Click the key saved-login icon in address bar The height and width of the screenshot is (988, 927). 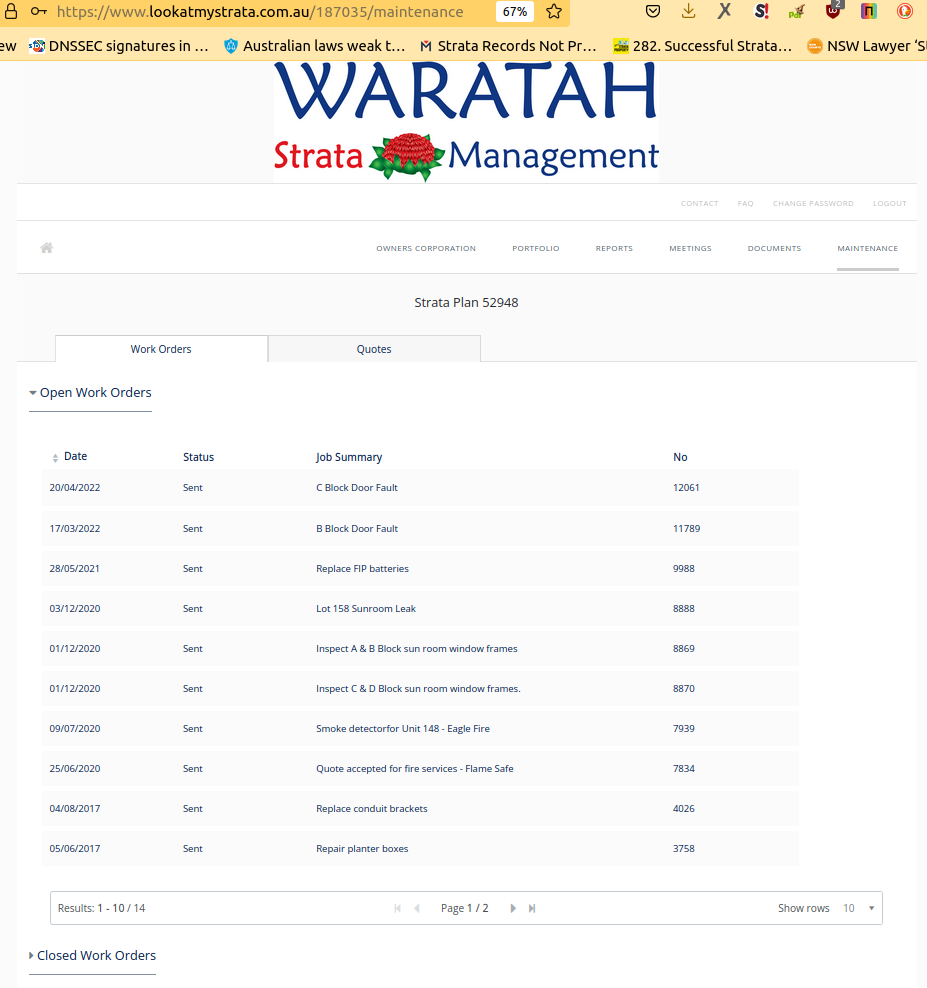38,11
